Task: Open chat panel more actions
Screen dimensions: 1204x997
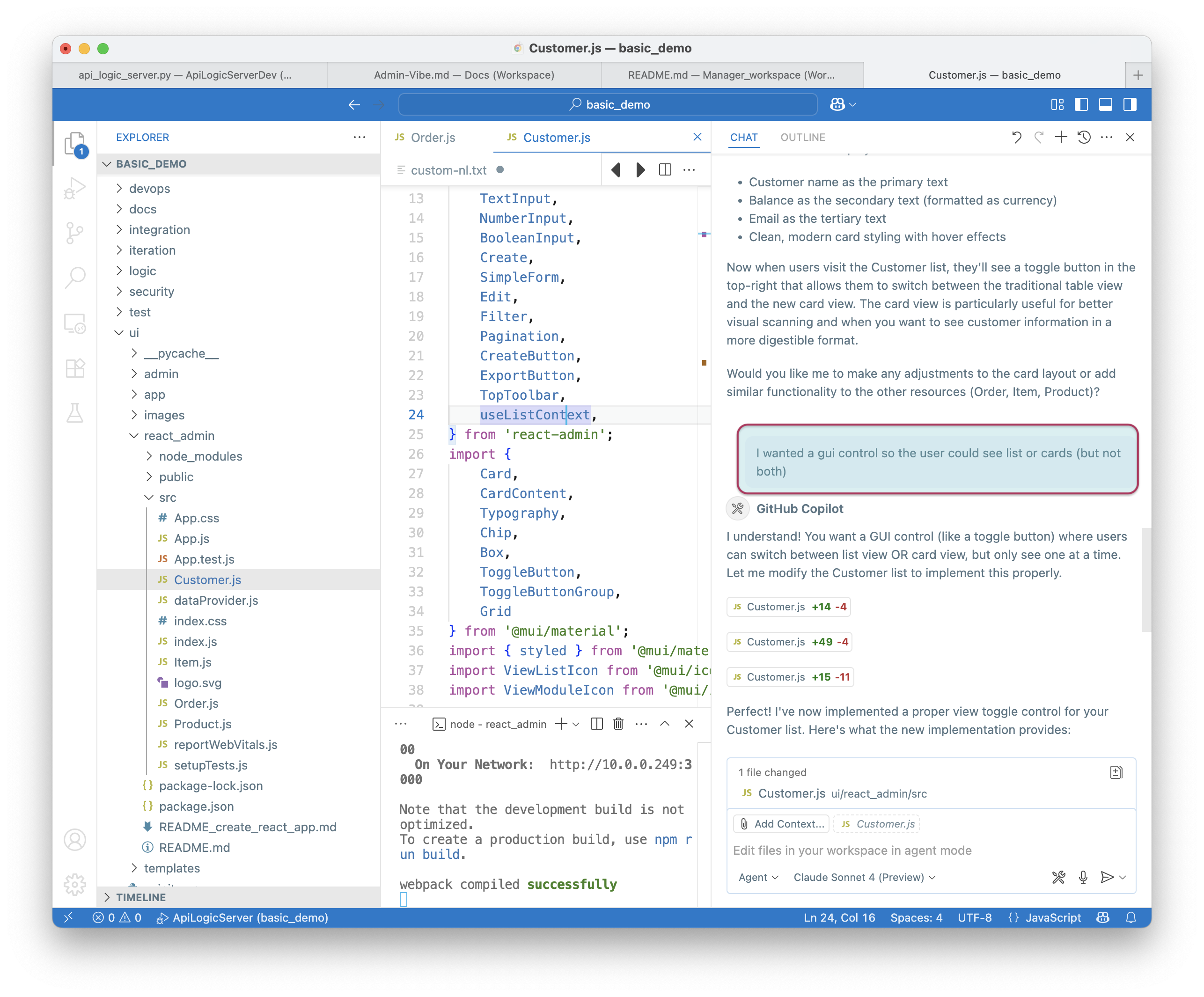Action: pyautogui.click(x=1107, y=137)
